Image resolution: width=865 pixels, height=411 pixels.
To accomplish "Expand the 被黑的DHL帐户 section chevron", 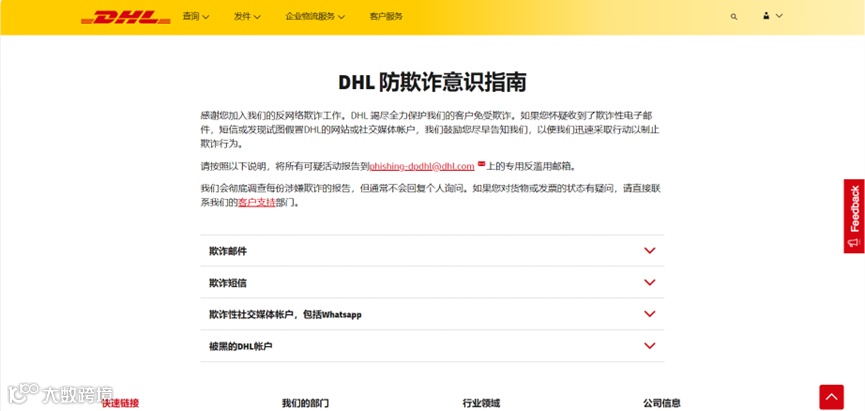I will (650, 346).
